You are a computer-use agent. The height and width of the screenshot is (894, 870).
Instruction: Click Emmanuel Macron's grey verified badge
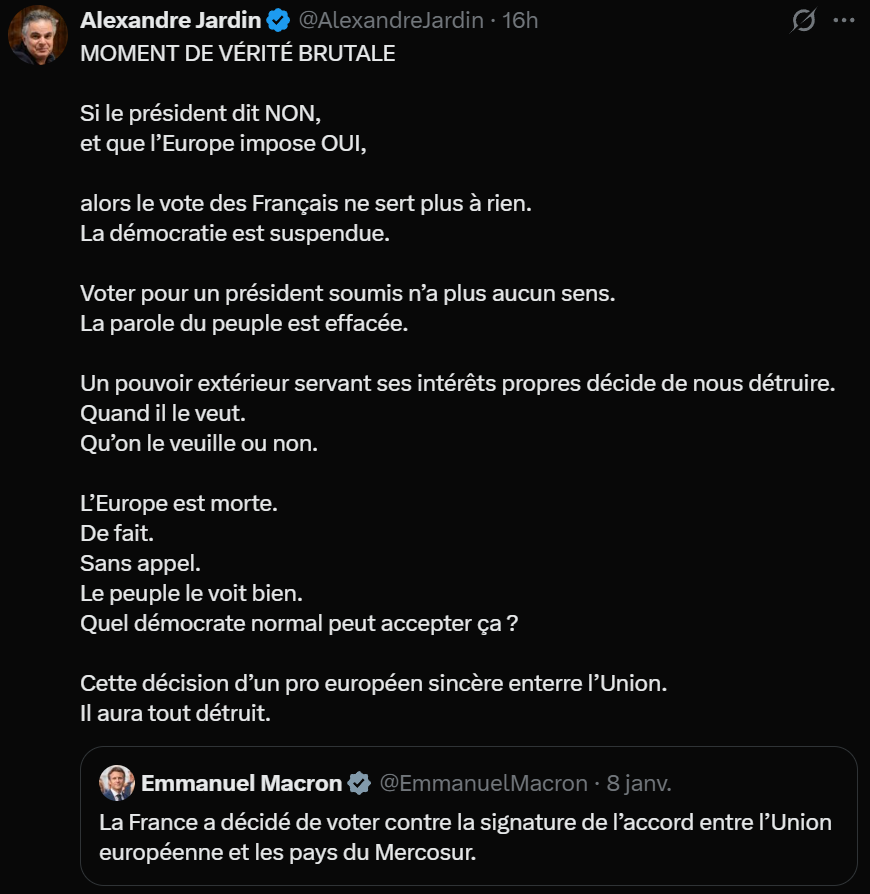360,783
